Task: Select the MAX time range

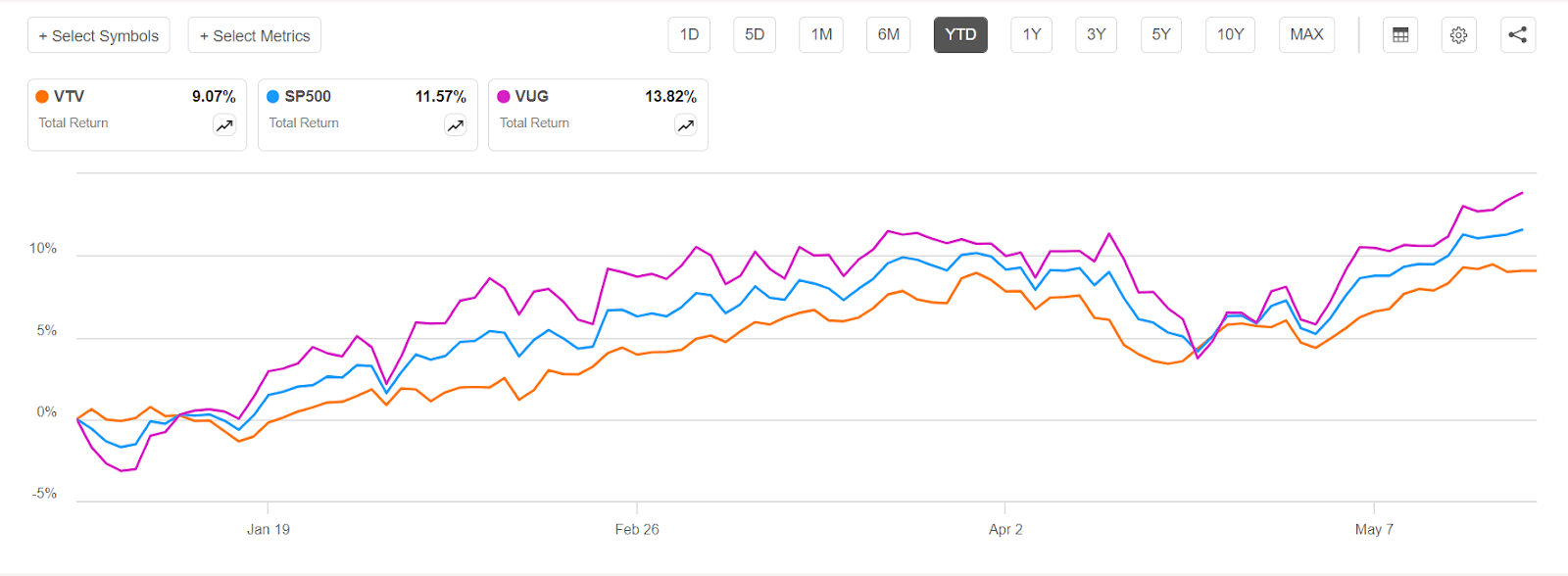Action: pyautogui.click(x=1306, y=34)
